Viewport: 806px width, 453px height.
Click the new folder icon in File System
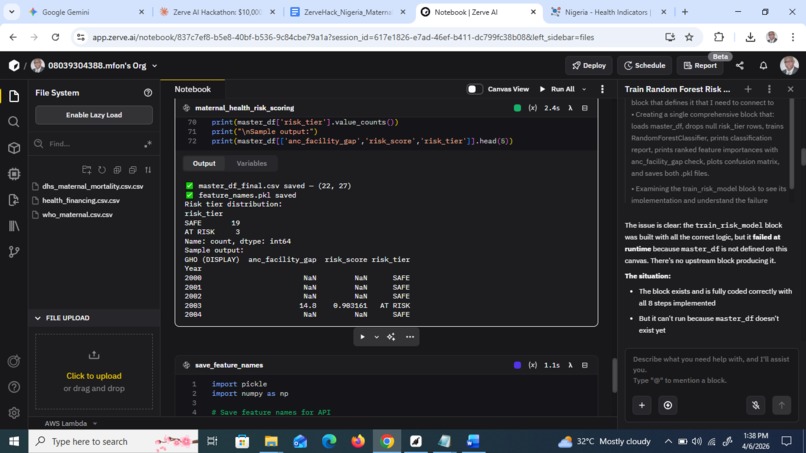coord(86,170)
